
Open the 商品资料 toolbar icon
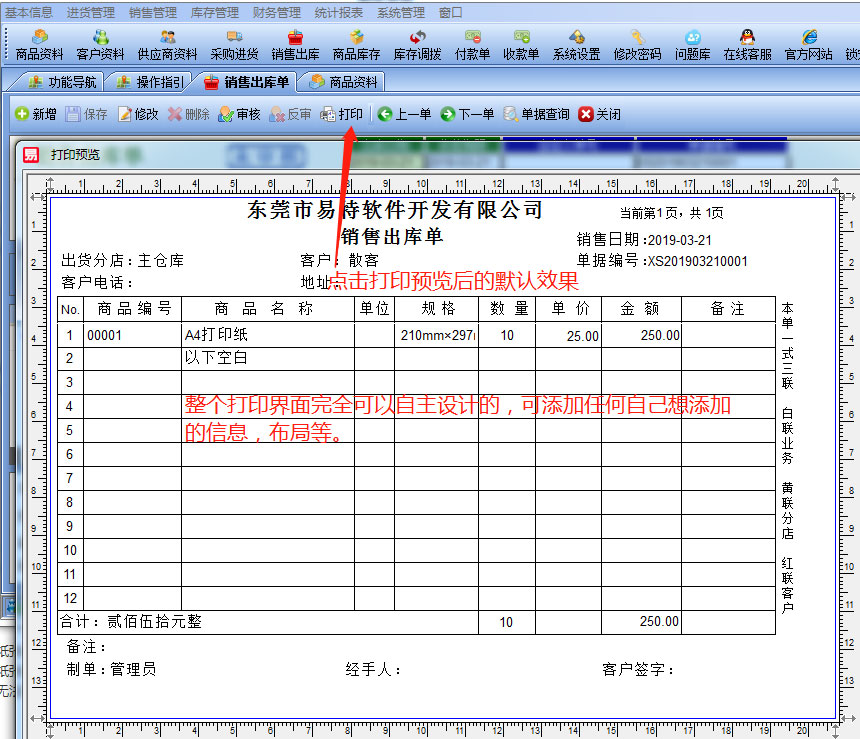point(40,45)
